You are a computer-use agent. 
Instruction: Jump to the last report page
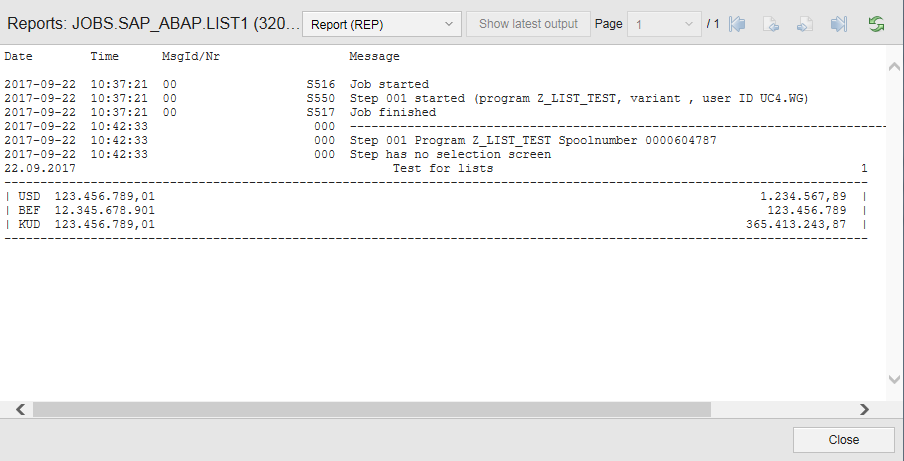[839, 23]
